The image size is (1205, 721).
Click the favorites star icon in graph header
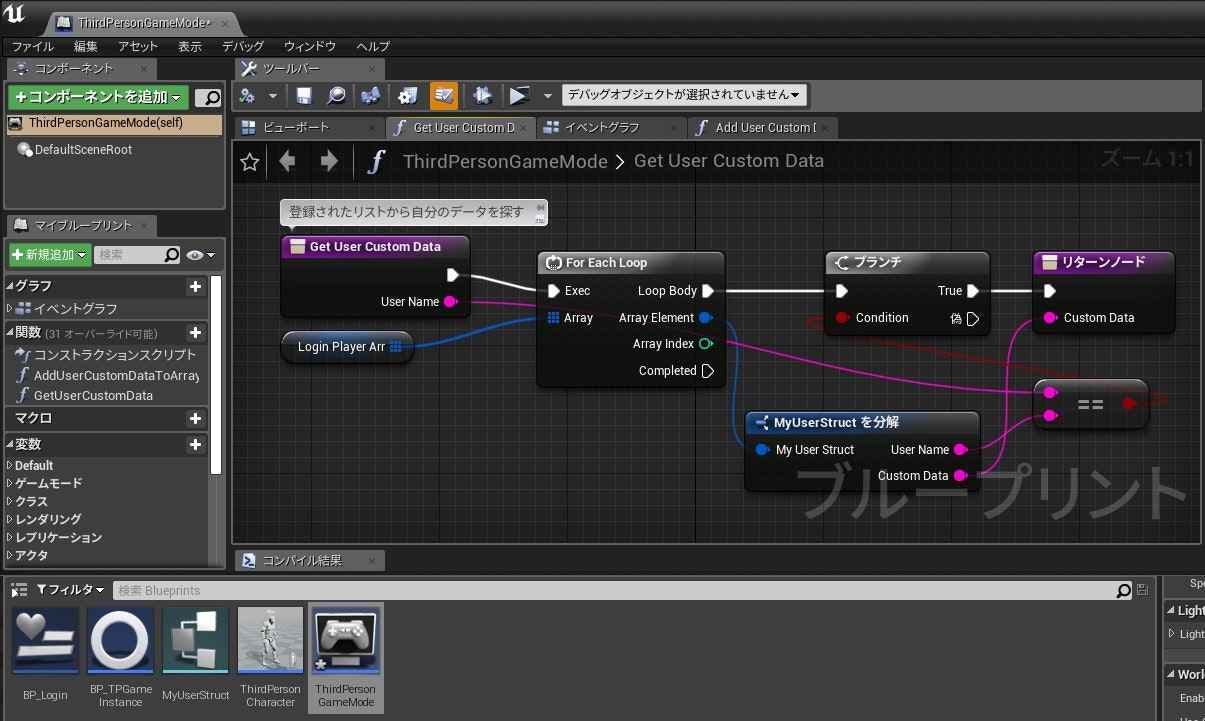pos(250,161)
